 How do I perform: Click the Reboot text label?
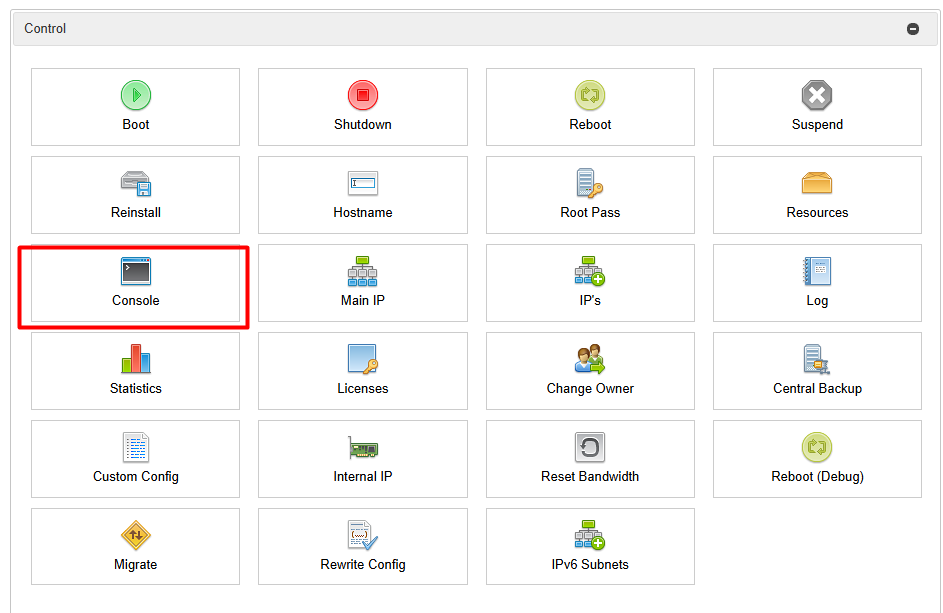point(590,125)
